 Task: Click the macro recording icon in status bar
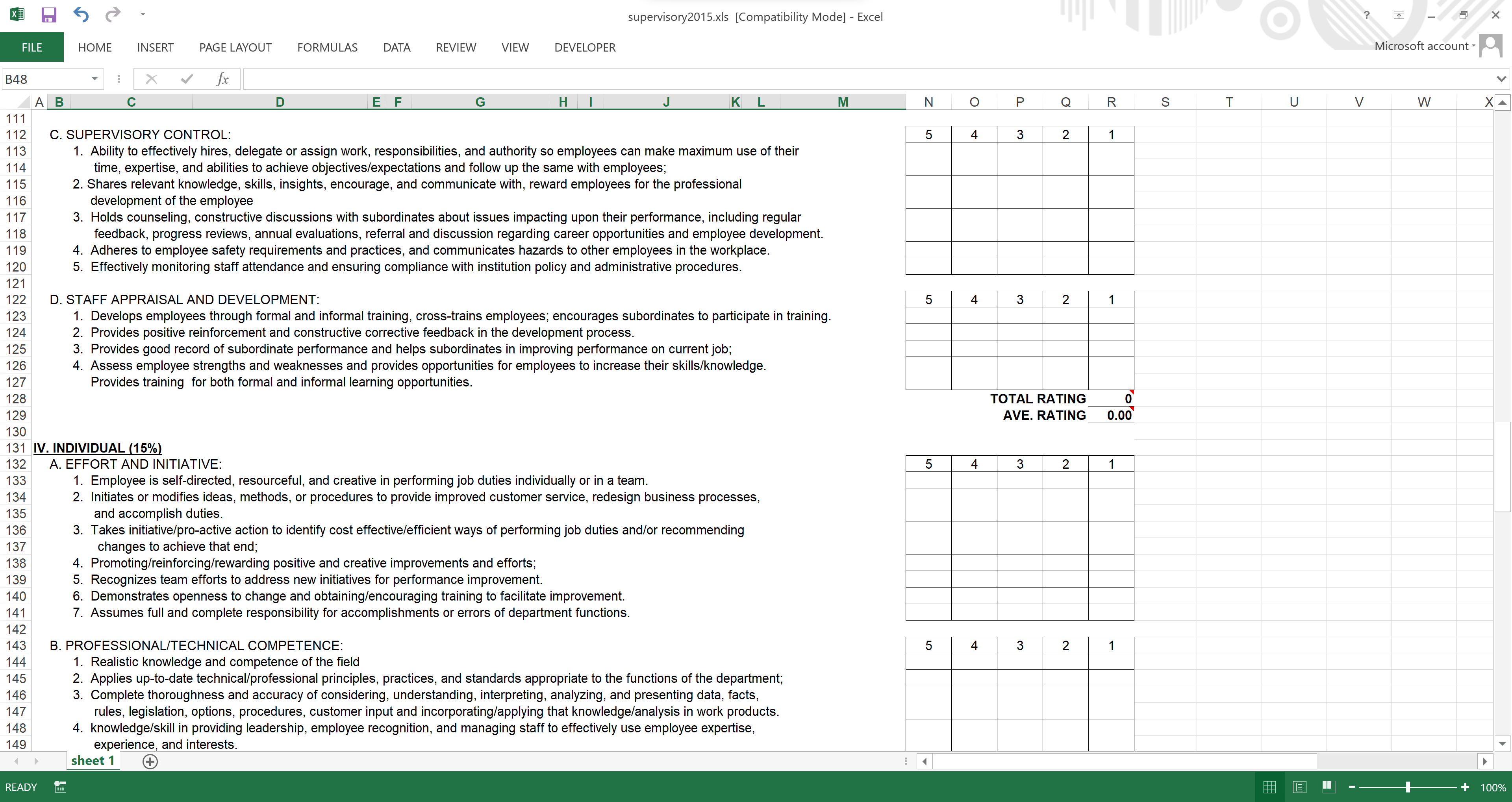[60, 787]
